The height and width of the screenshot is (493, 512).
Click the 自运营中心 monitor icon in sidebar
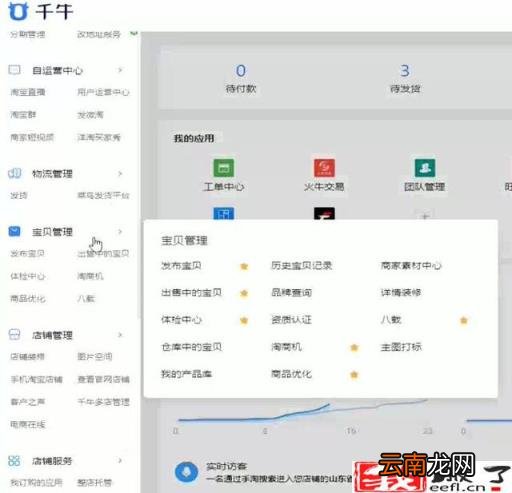tap(14, 70)
